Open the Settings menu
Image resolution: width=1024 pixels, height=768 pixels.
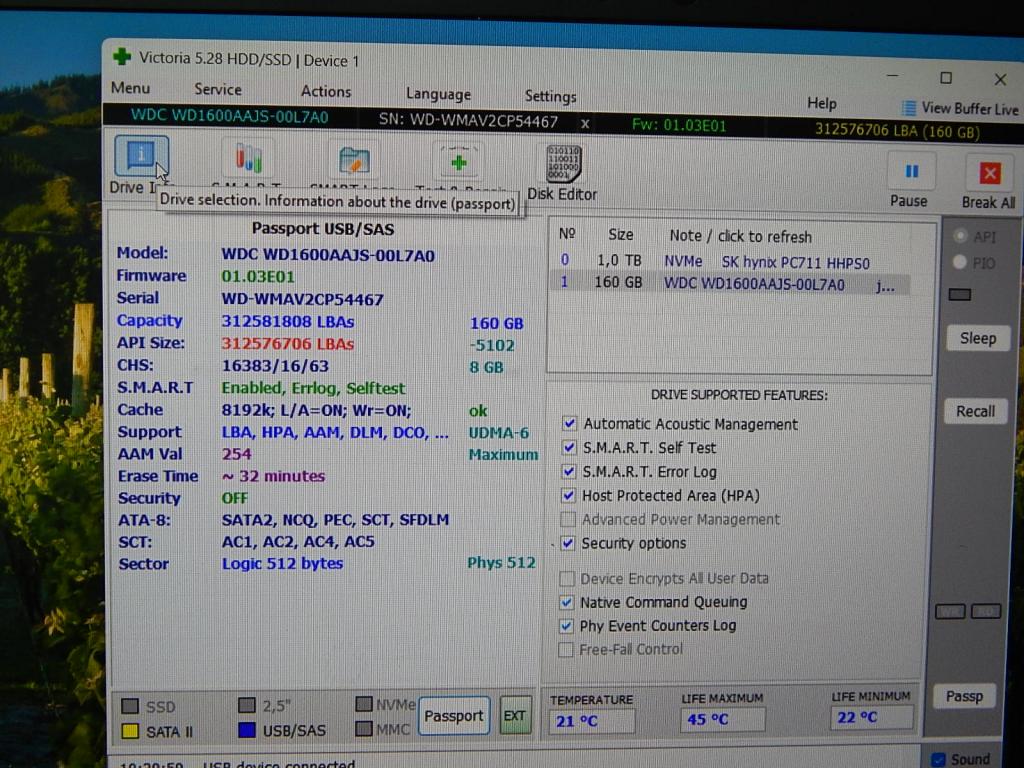coord(551,97)
